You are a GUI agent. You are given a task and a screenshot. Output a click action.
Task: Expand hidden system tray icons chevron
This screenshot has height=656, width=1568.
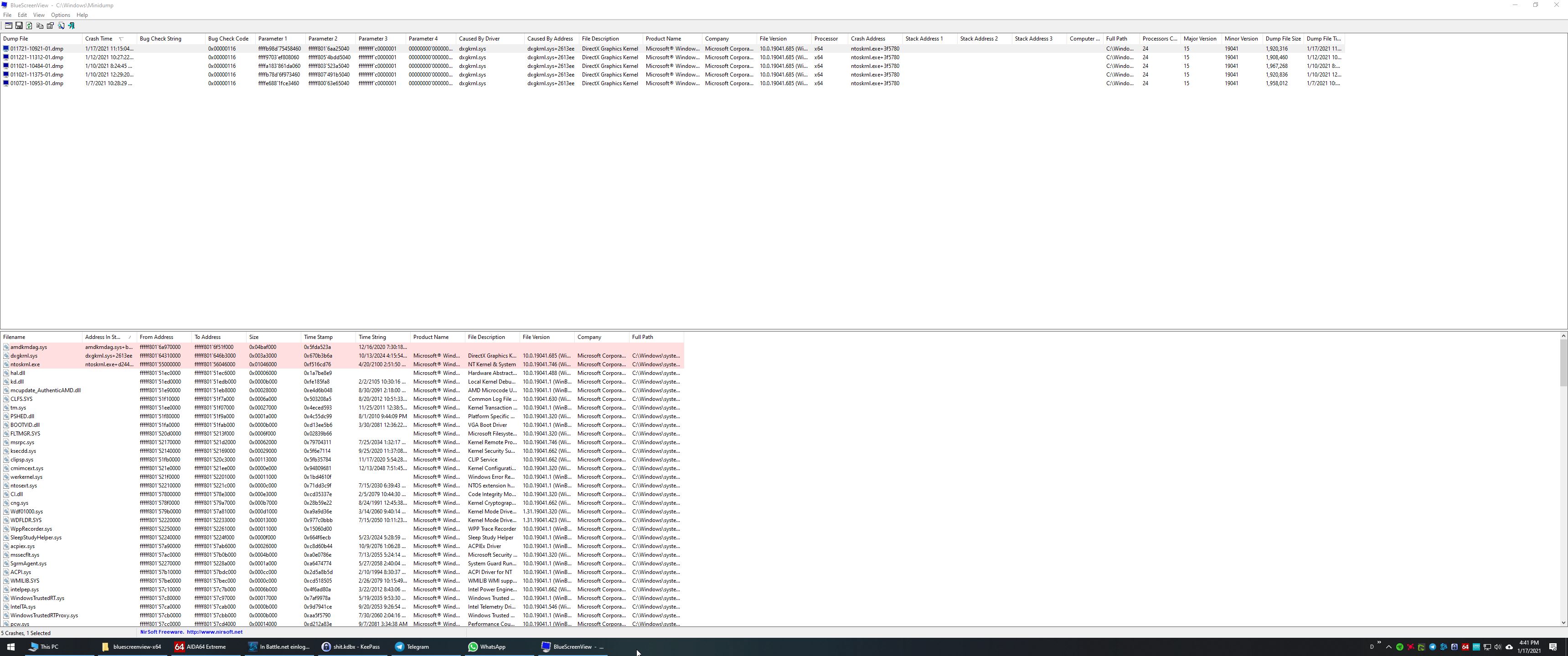[x=1388, y=647]
